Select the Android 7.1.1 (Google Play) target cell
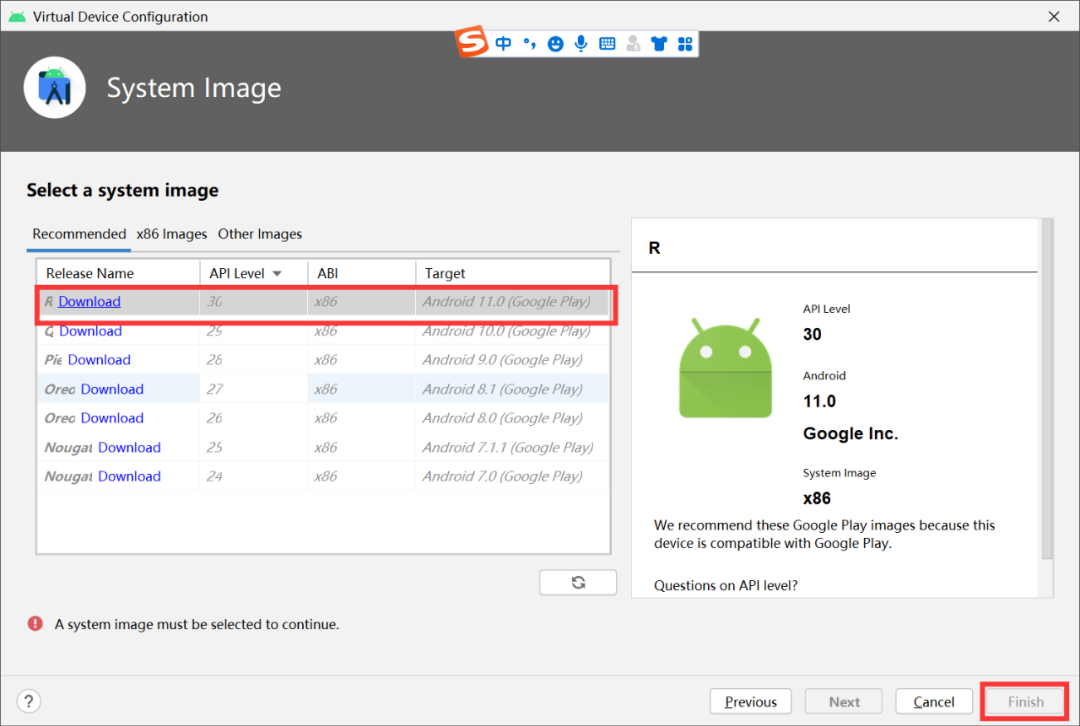Image resolution: width=1080 pixels, height=726 pixels. 512,448
